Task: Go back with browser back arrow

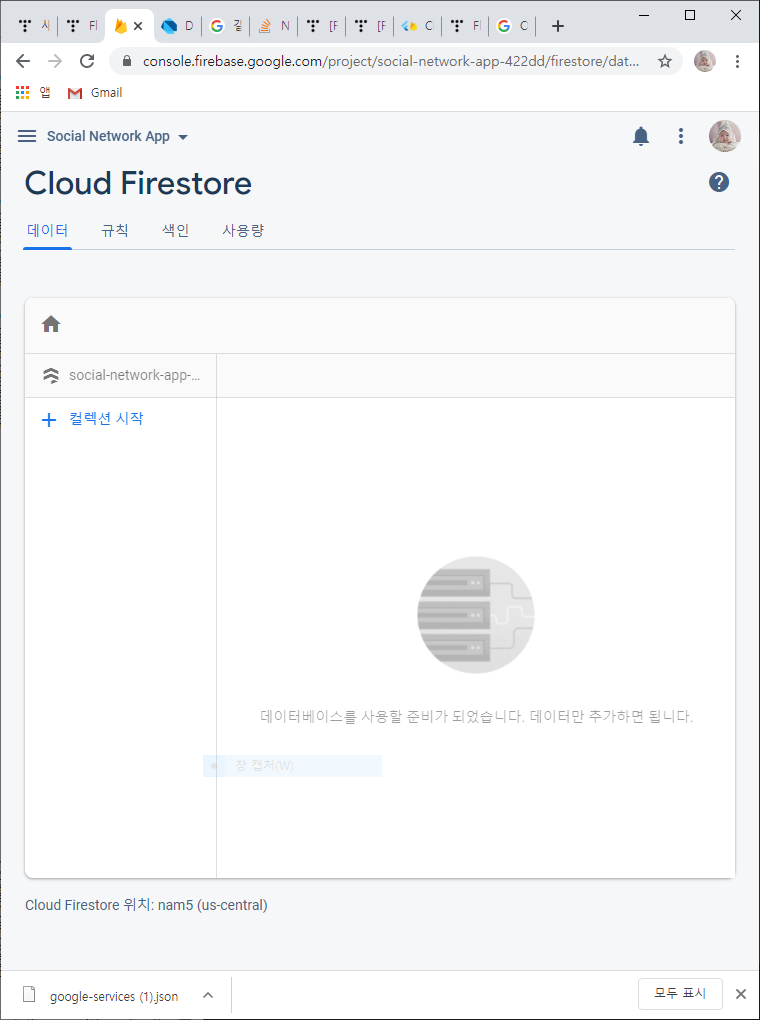Action: point(23,61)
